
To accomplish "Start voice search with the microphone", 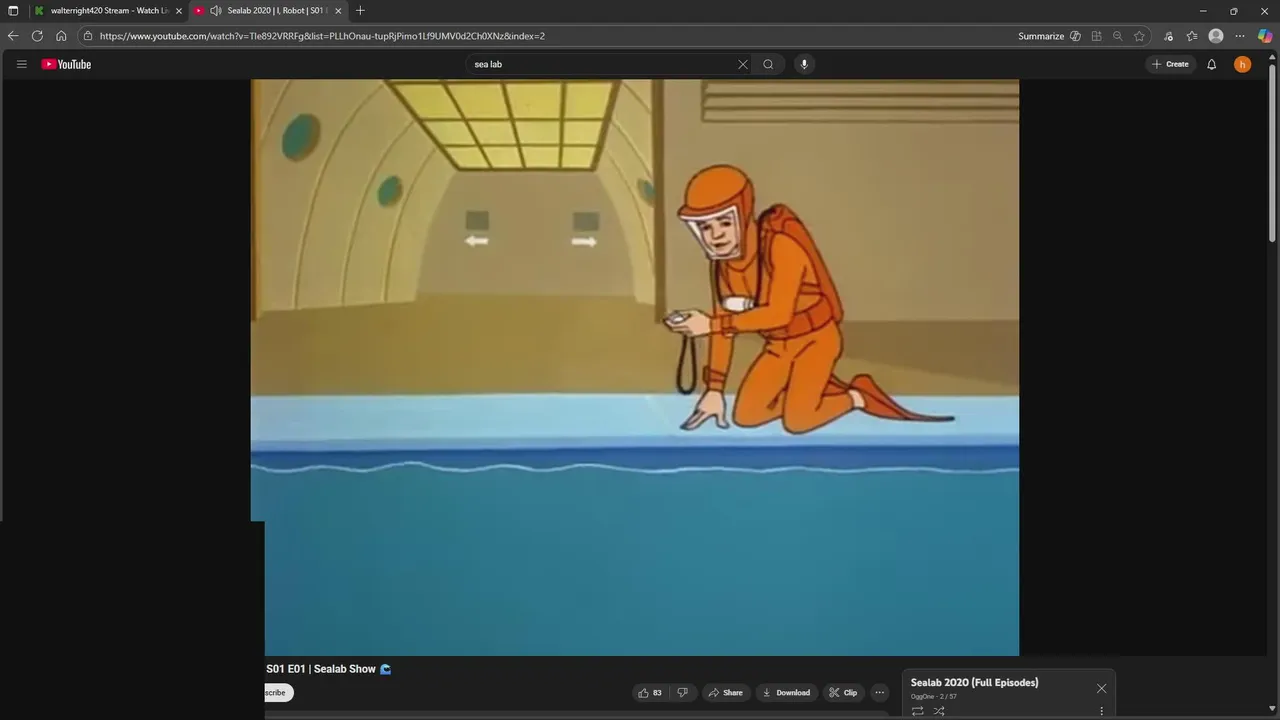I will tap(803, 64).
